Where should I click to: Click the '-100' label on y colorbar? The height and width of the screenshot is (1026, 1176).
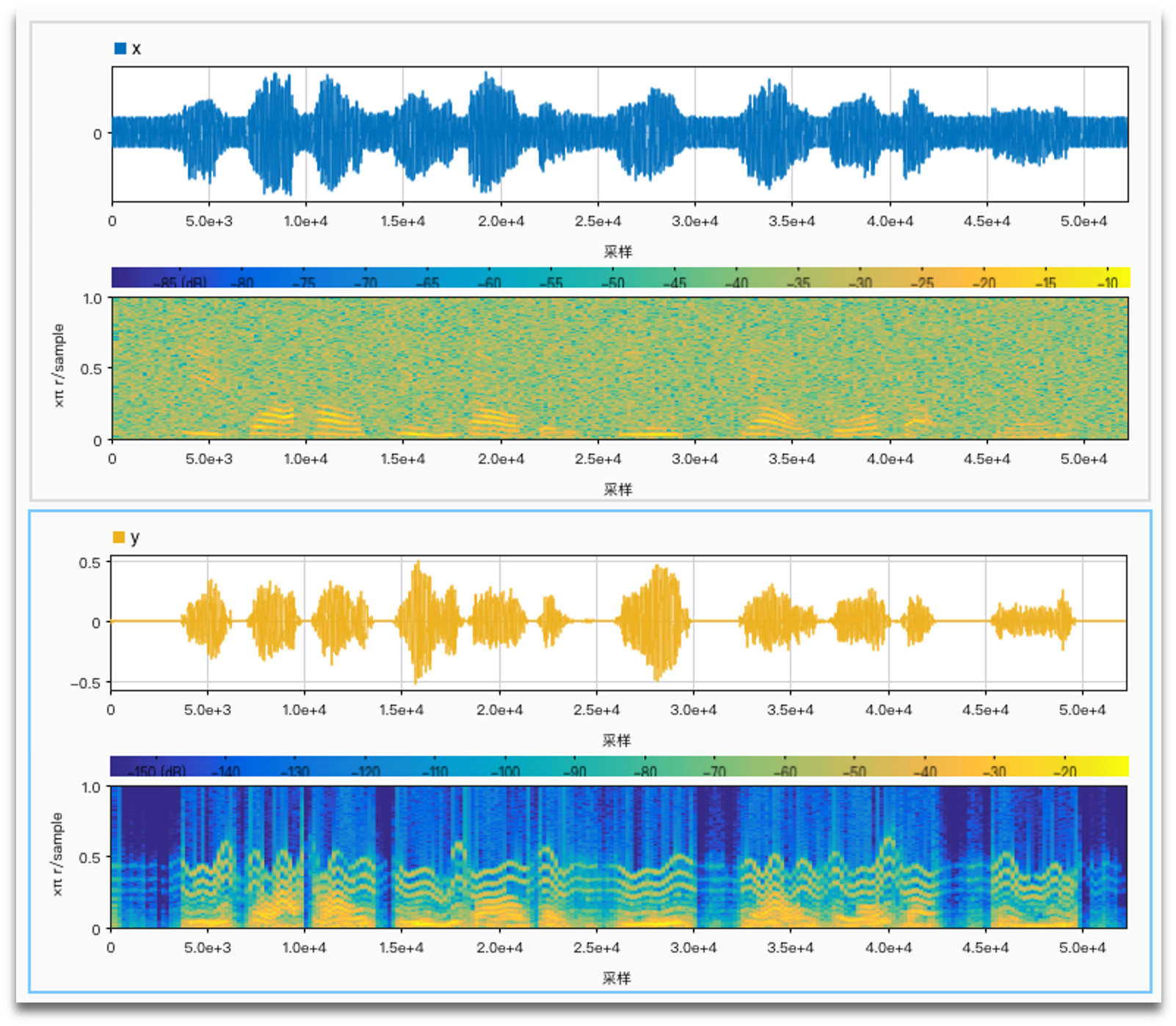click(x=504, y=771)
